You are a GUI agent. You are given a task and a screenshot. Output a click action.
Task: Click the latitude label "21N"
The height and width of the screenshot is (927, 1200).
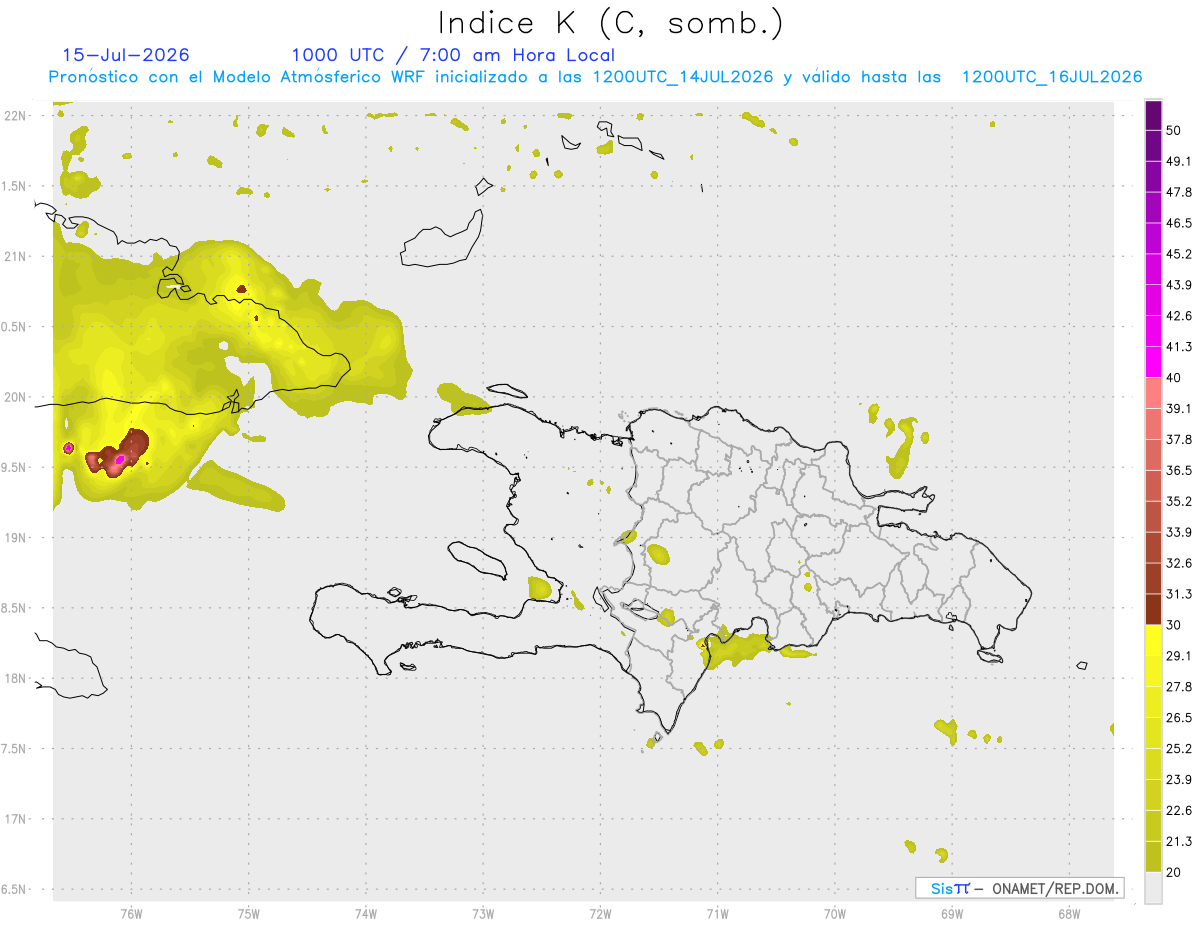[x=14, y=256]
